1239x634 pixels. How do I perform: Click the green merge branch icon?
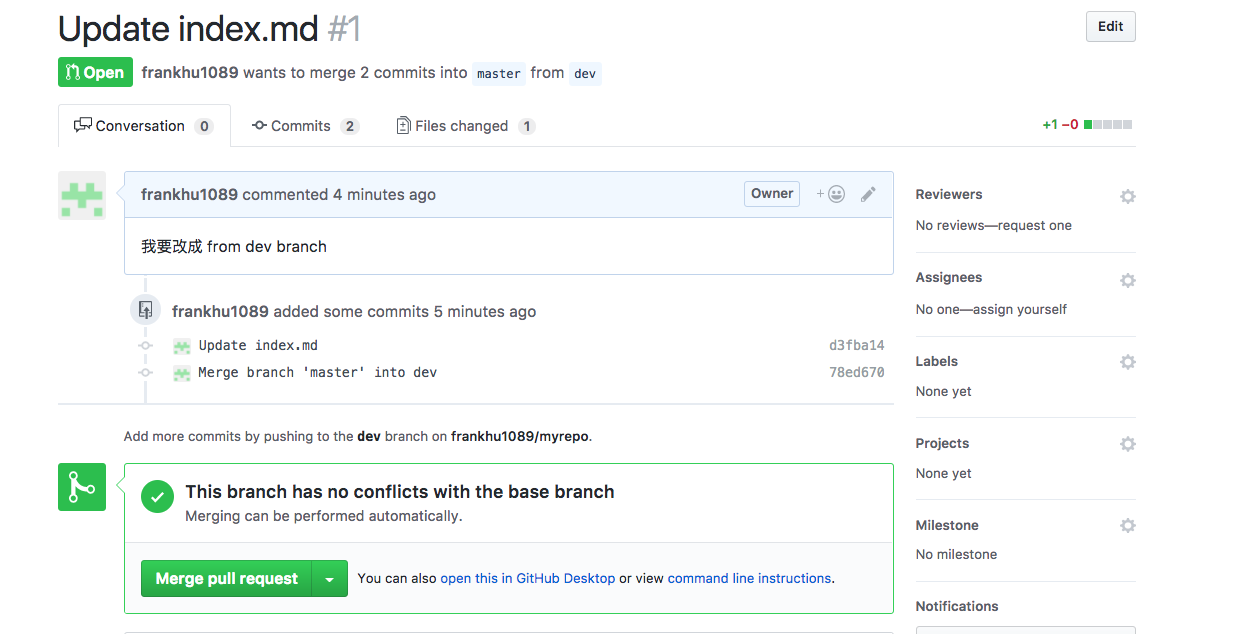tap(82, 487)
